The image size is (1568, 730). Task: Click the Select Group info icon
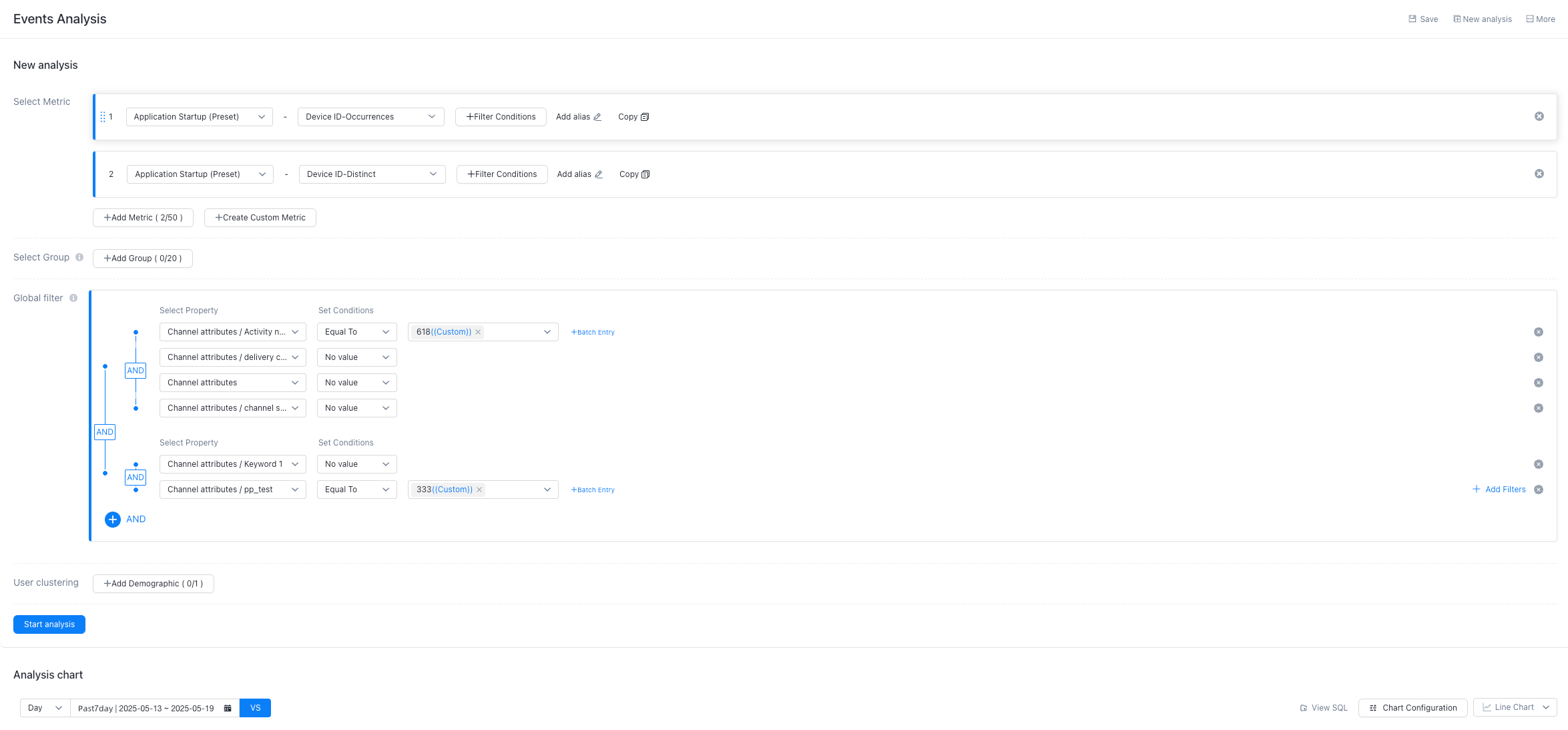pyautogui.click(x=79, y=257)
